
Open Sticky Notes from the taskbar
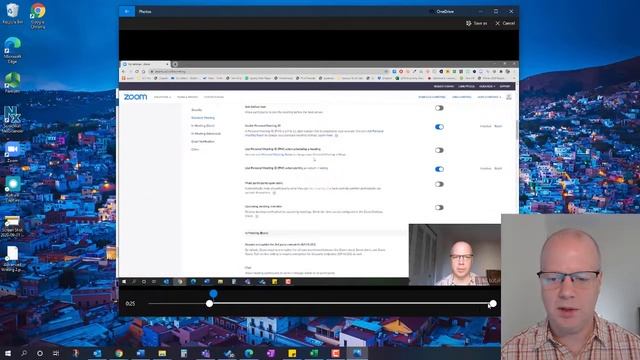click(292, 353)
